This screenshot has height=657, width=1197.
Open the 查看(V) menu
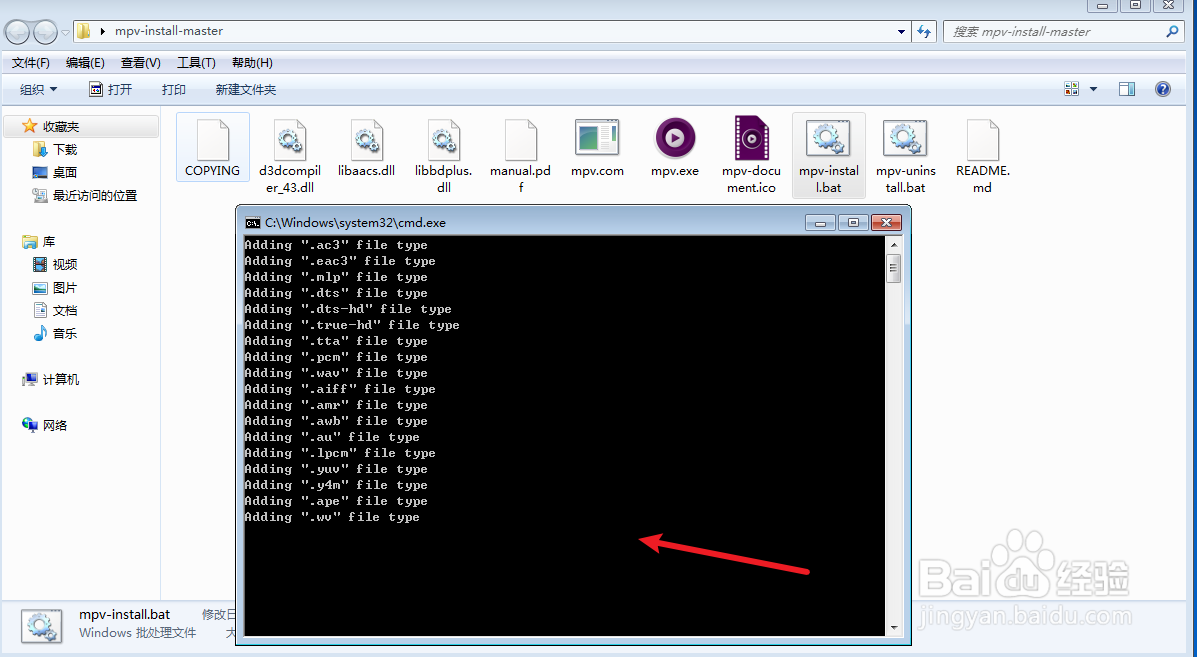point(140,62)
